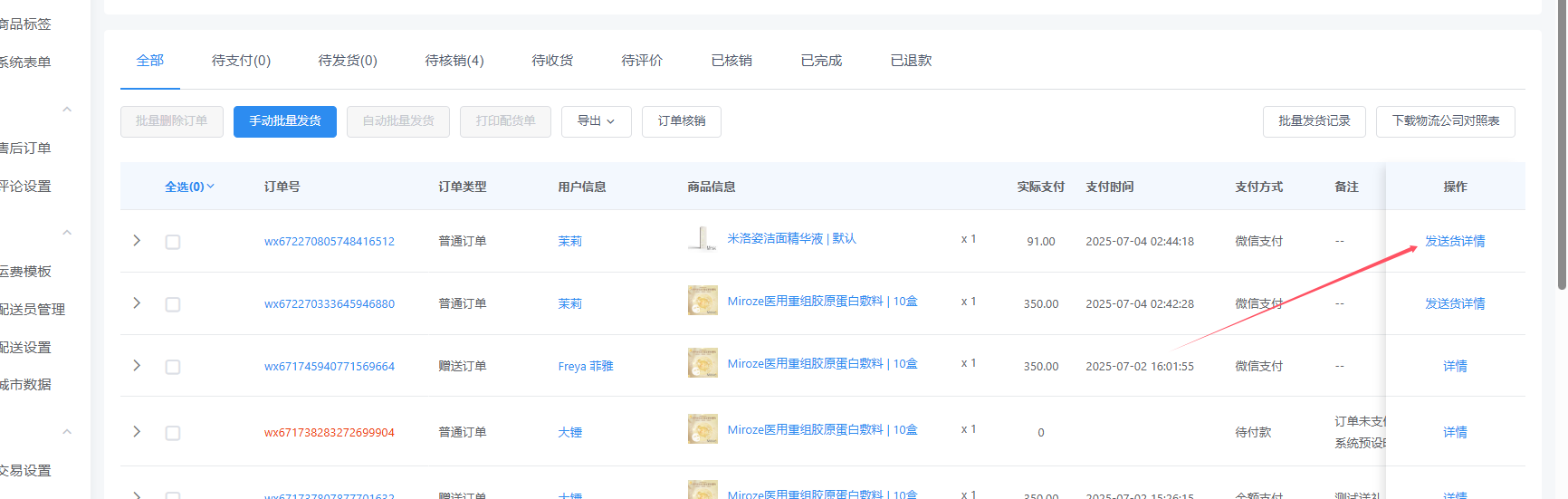Check the box for order wx671738283272699904
The height and width of the screenshot is (499, 1568).
173,433
